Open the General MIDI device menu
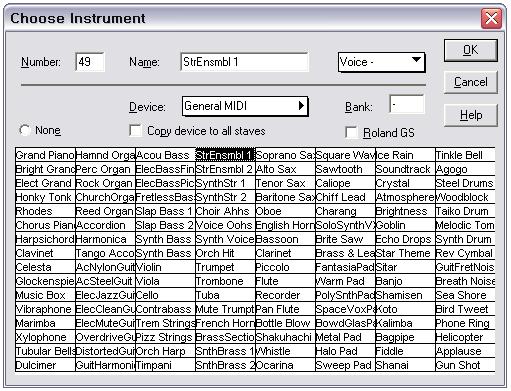 coord(245,106)
